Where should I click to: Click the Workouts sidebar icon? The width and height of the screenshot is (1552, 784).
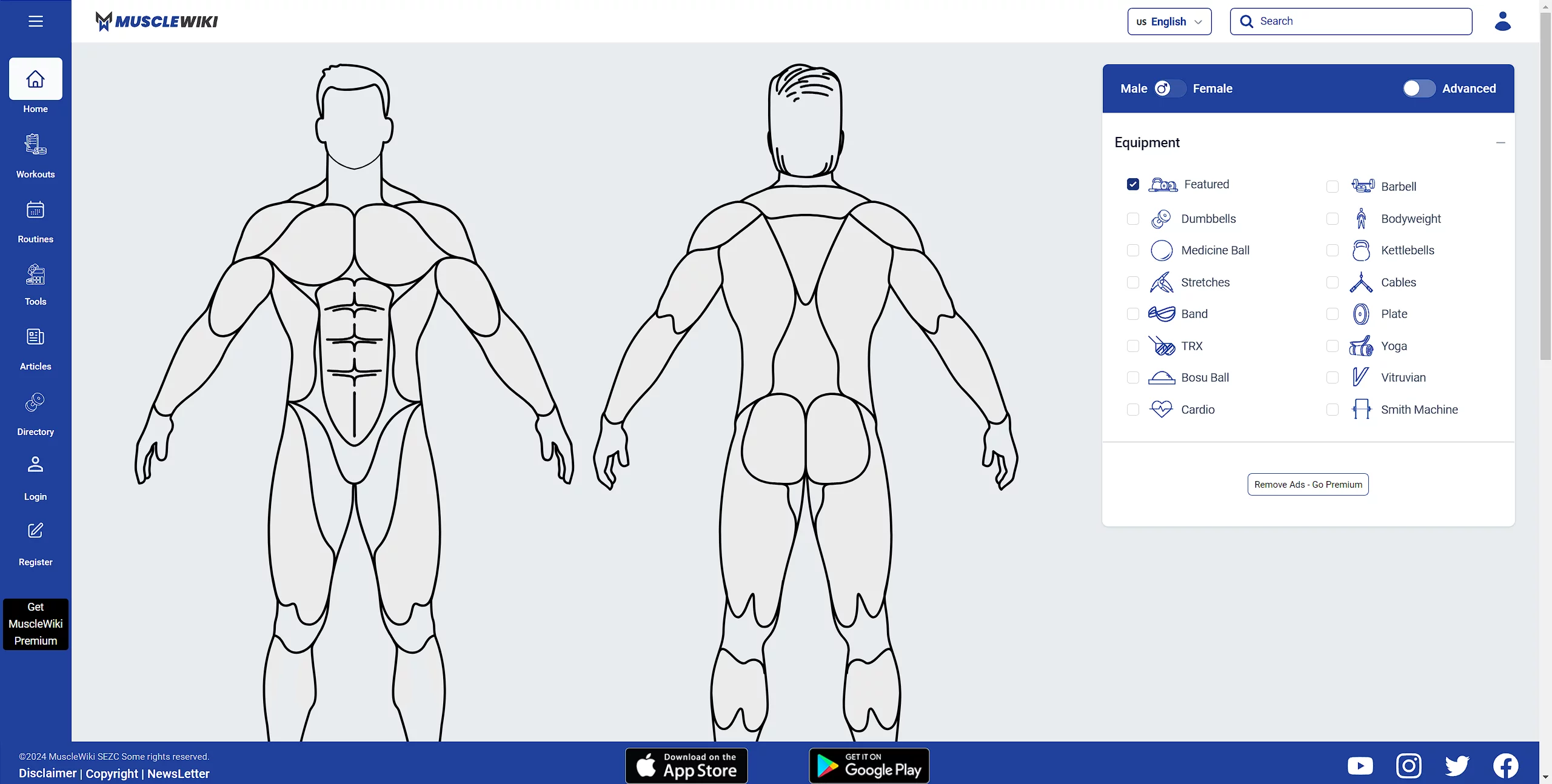(x=35, y=145)
